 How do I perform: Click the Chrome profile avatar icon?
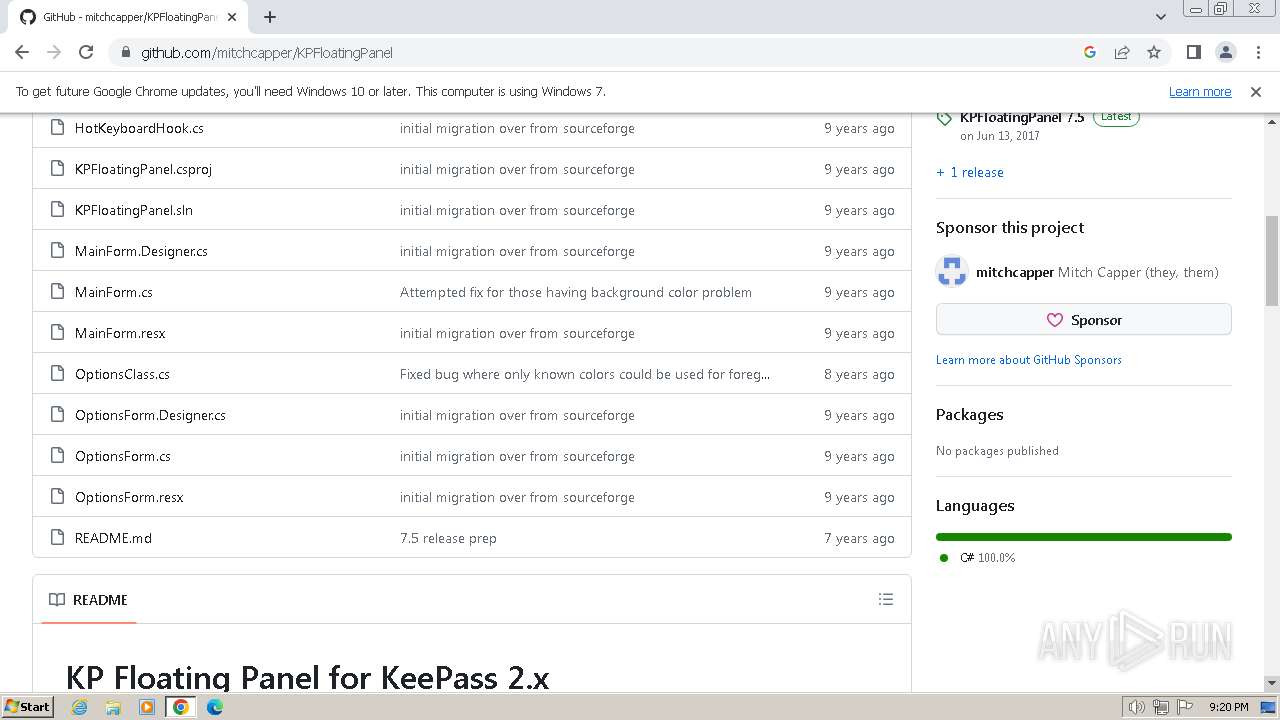1225,52
